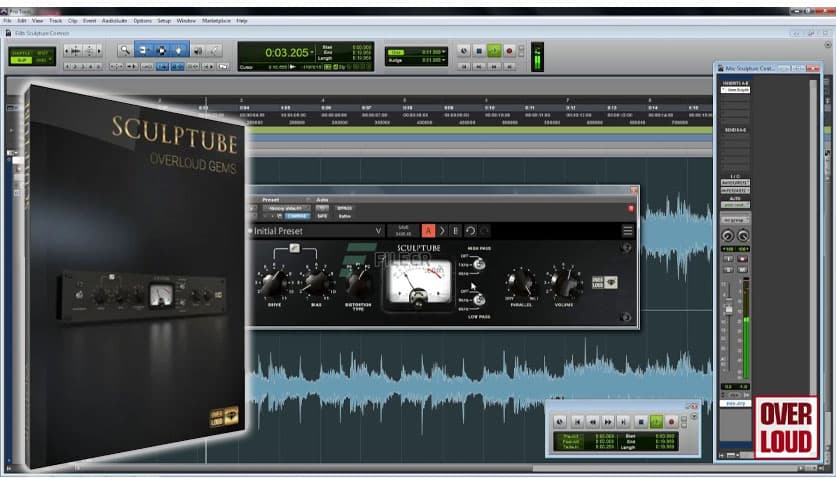
Task: Click the Slip edit mode button
Action: pos(21,60)
